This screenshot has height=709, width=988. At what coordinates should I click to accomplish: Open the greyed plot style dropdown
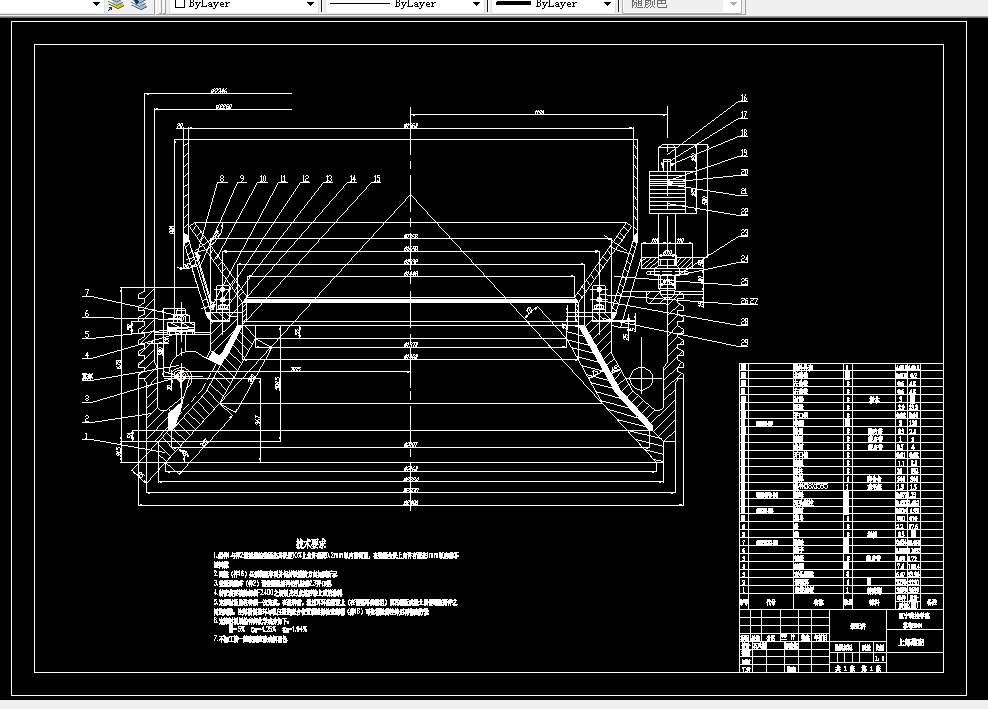[x=733, y=4]
